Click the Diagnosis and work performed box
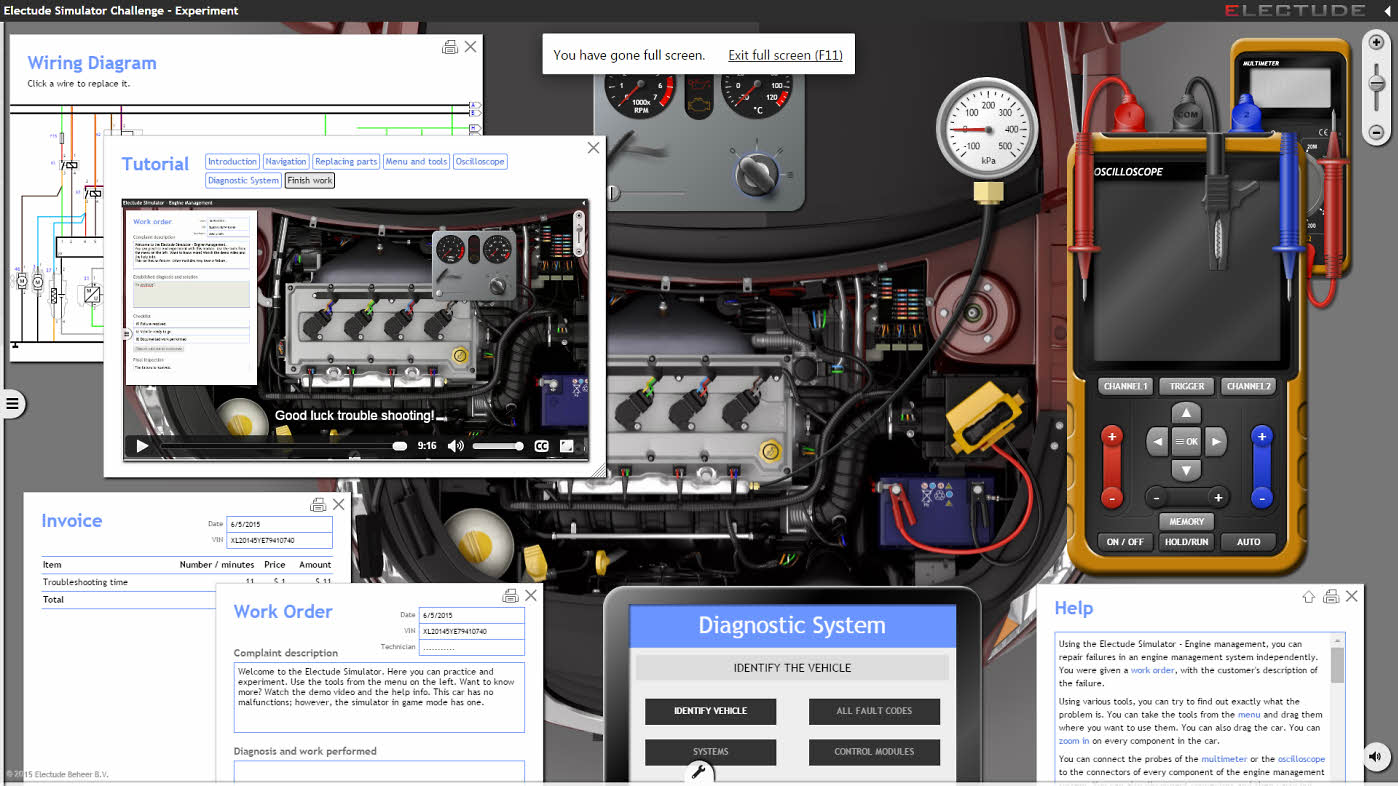Viewport: 1398px width, 786px height. tap(379, 772)
